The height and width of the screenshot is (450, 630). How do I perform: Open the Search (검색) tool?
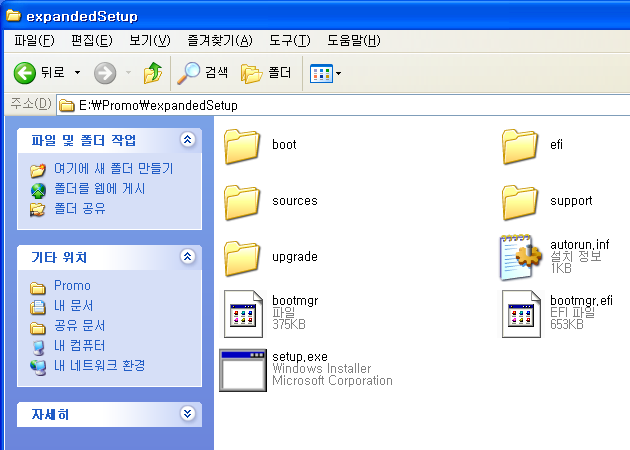pyautogui.click(x=202, y=73)
